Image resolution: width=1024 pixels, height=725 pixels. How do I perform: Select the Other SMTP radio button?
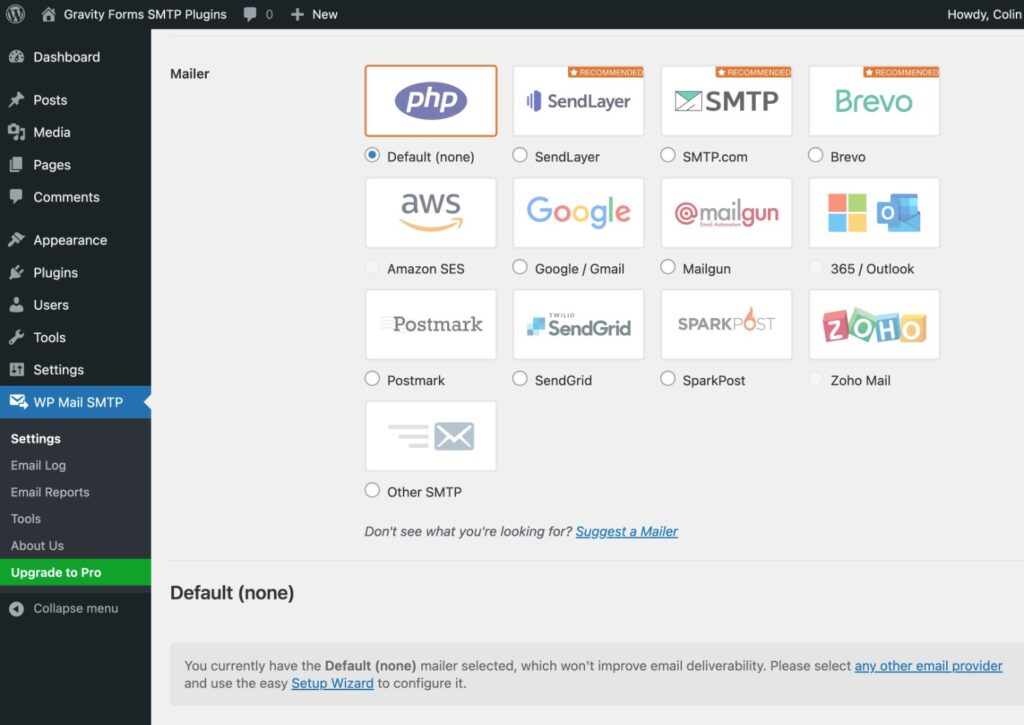[x=372, y=490]
